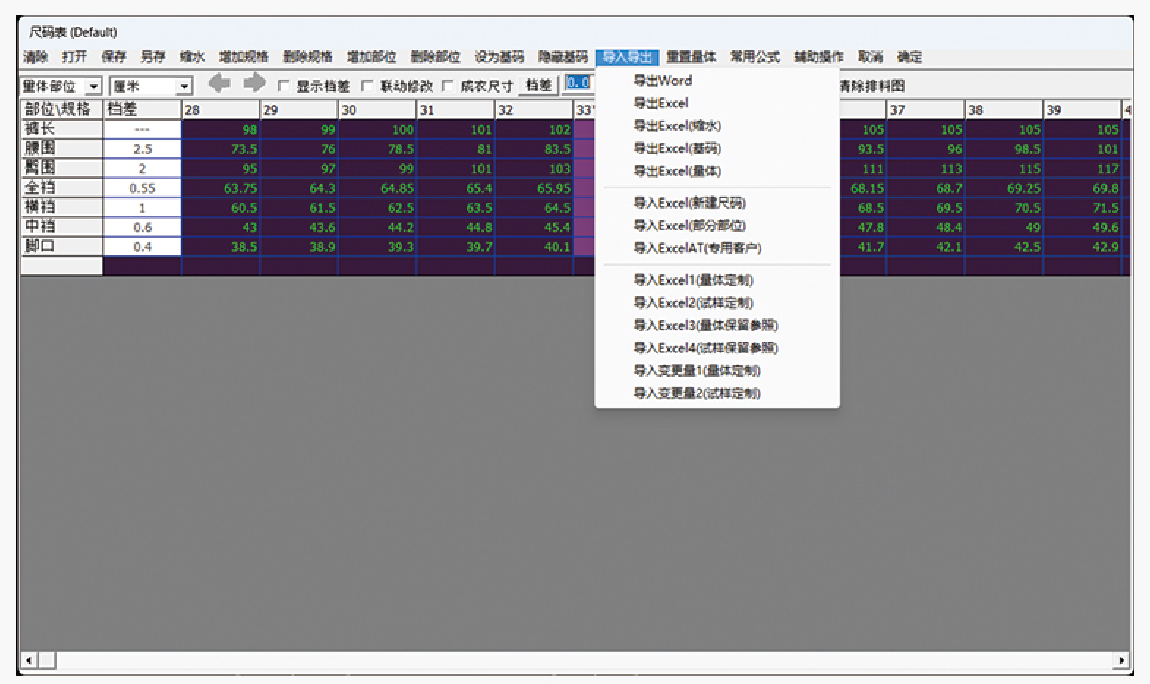Click the 确定 confirm button
1150x684 pixels.
coord(909,57)
